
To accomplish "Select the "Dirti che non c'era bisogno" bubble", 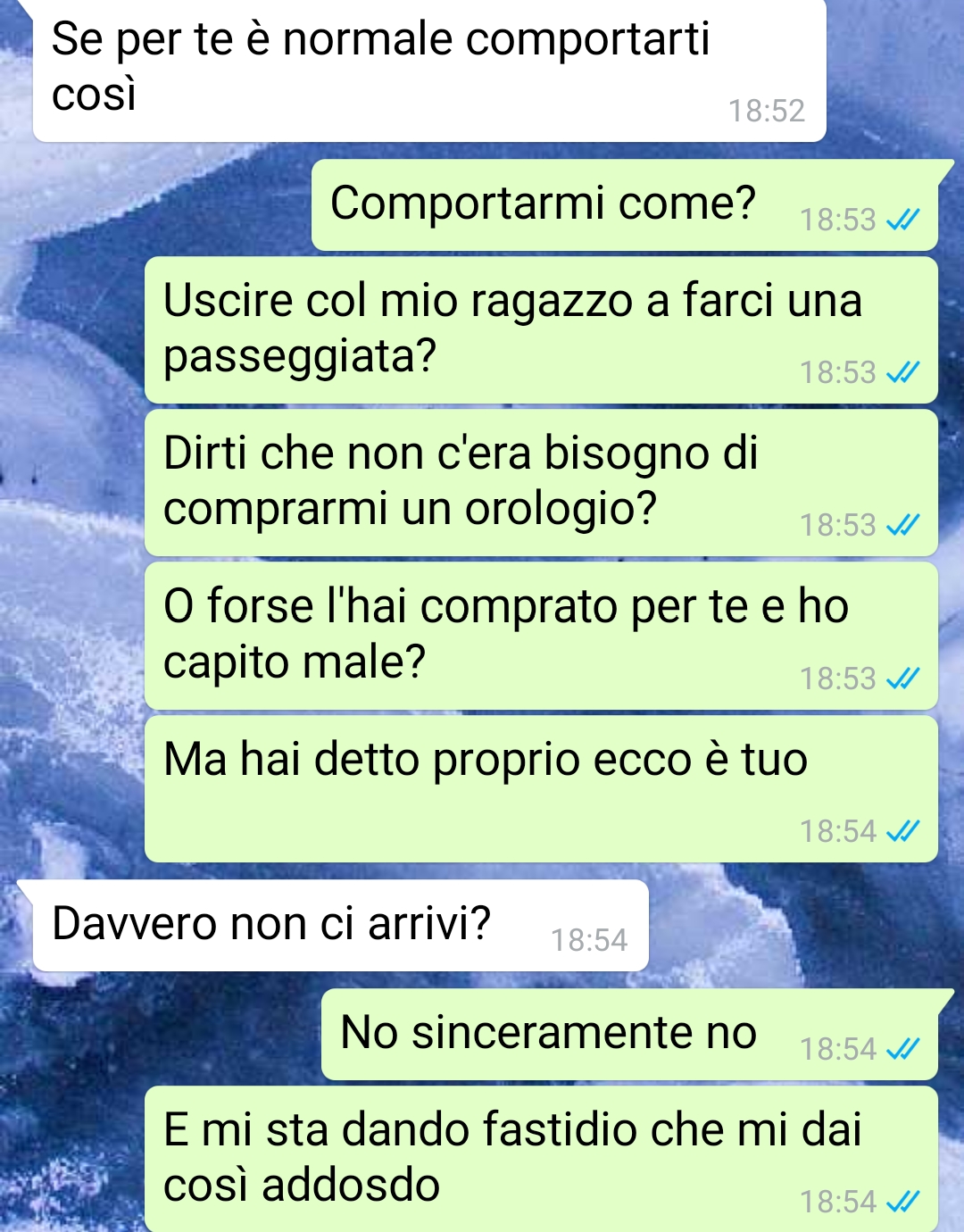I will tap(541, 483).
